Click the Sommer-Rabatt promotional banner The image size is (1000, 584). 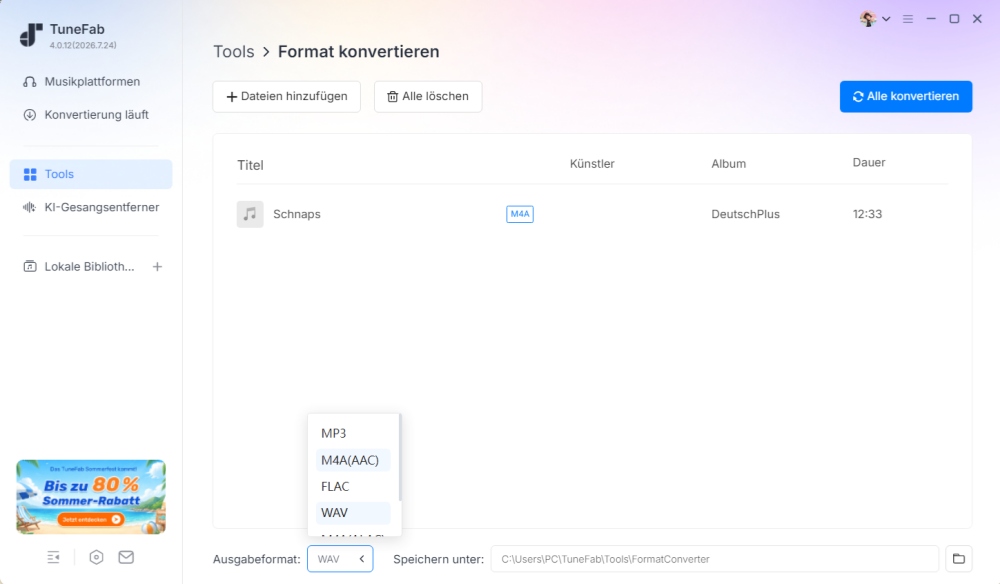click(x=91, y=497)
